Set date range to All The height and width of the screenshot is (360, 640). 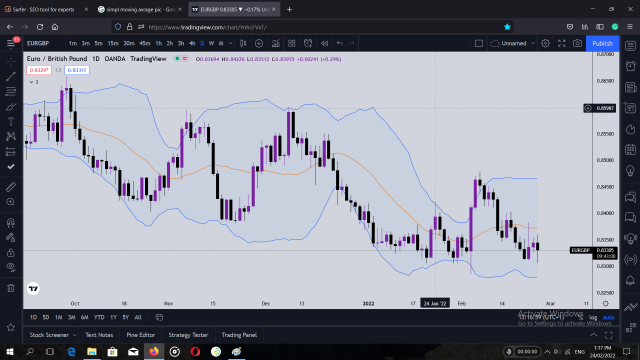138,317
